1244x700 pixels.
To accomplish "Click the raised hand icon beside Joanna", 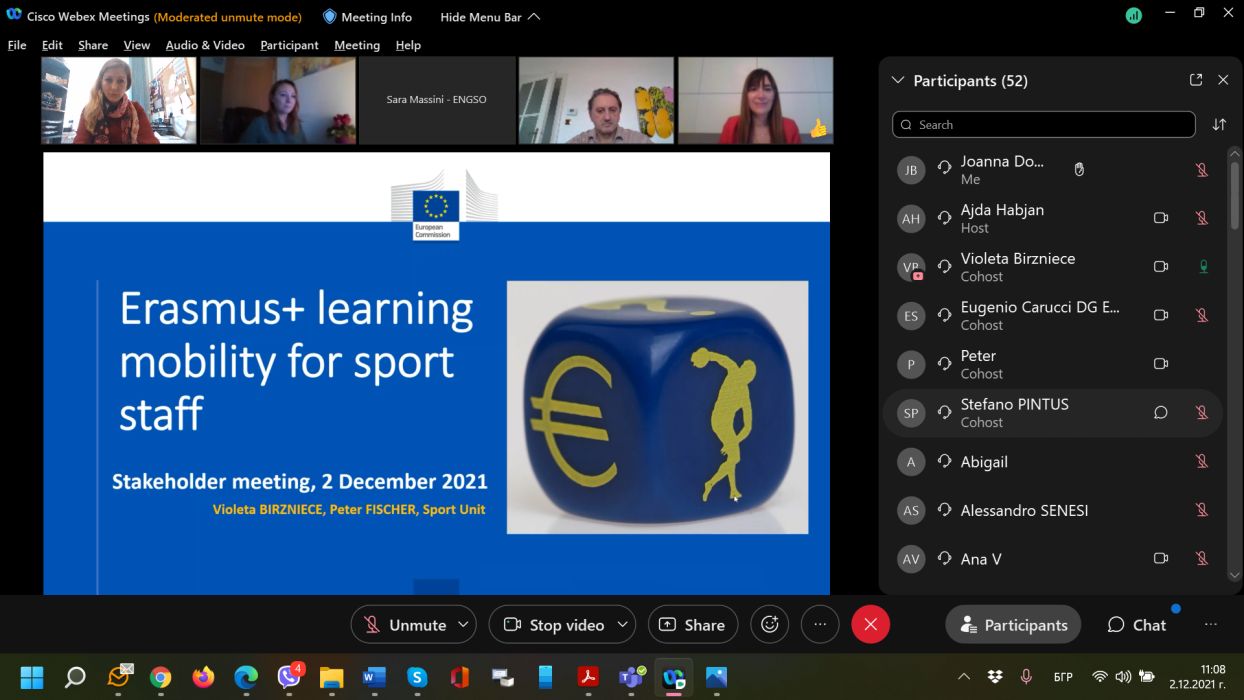I will (x=1079, y=170).
